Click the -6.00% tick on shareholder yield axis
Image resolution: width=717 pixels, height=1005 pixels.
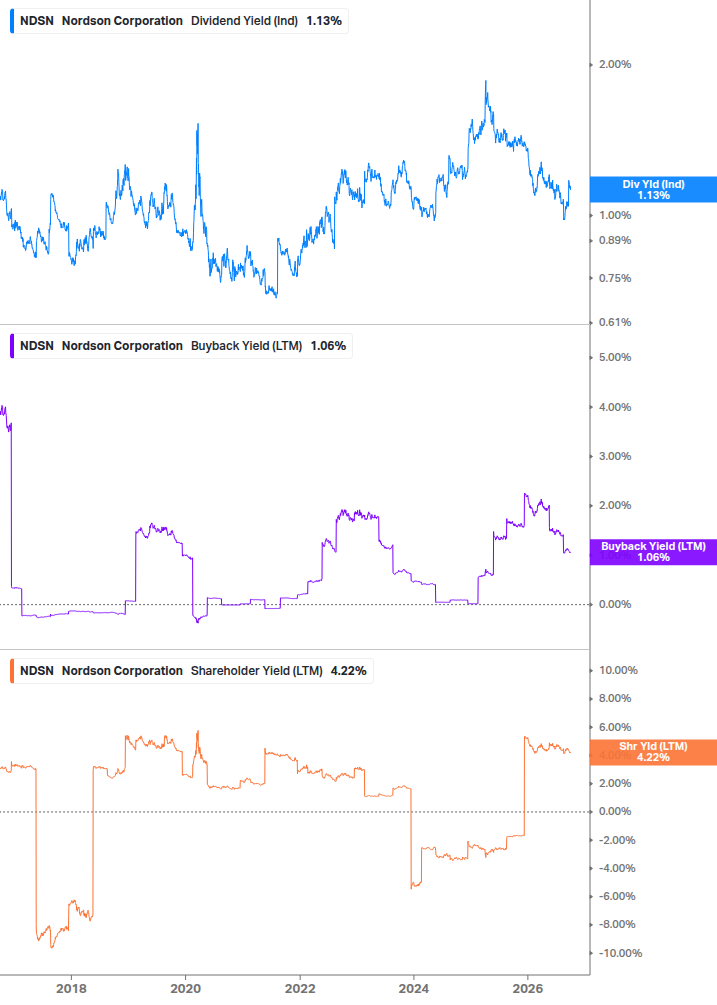tap(617, 896)
